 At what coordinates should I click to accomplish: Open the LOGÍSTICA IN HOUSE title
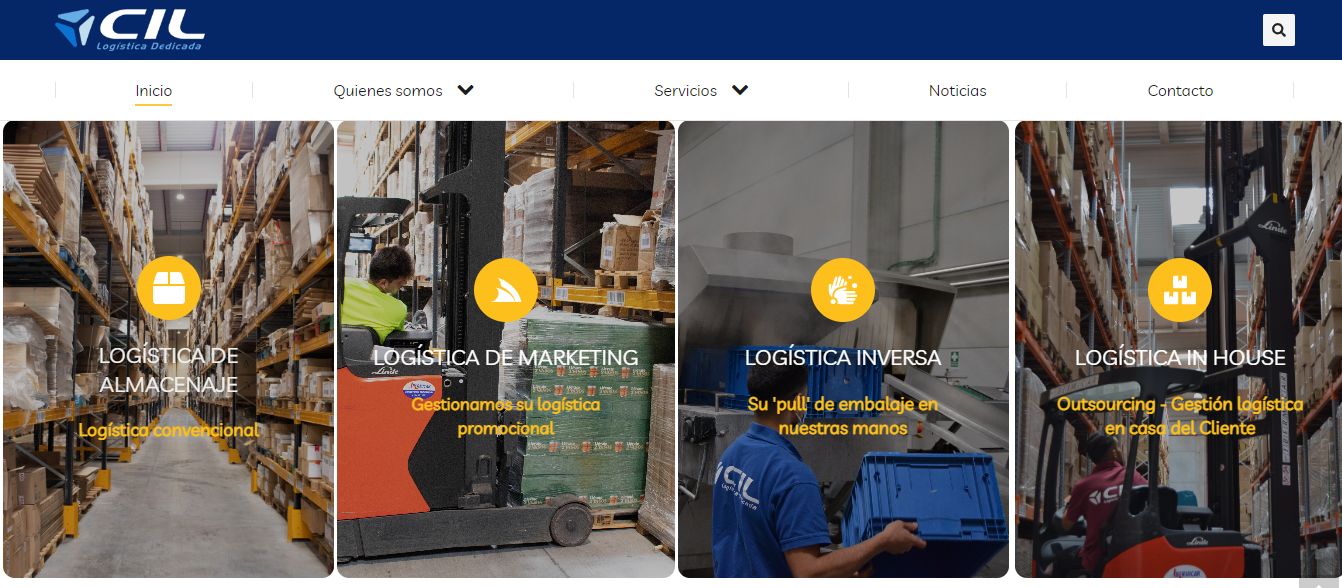click(1180, 357)
